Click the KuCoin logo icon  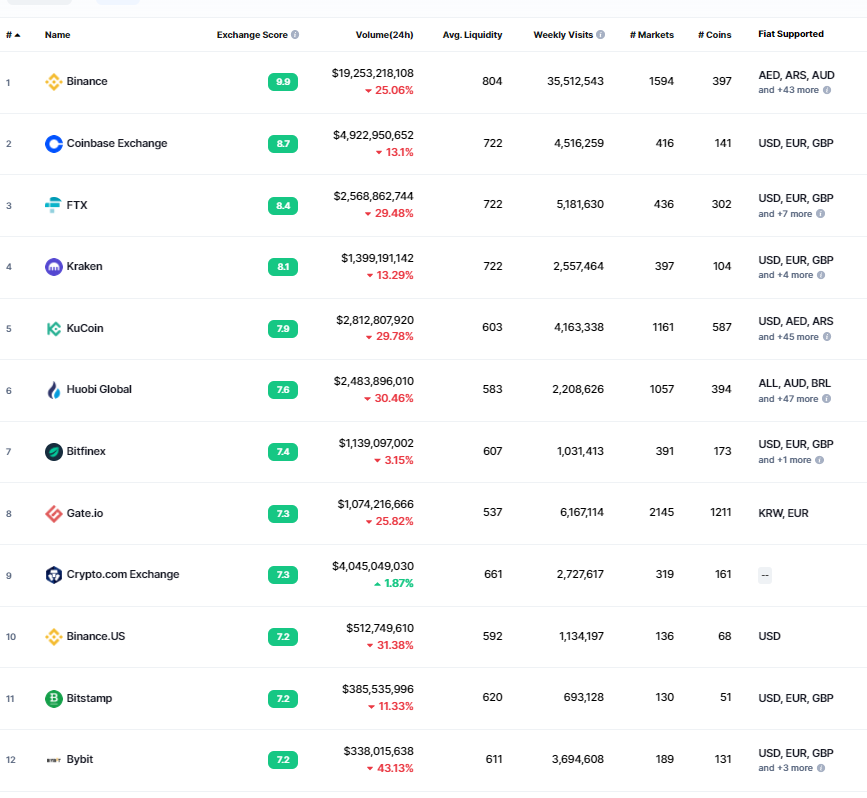pos(54,329)
